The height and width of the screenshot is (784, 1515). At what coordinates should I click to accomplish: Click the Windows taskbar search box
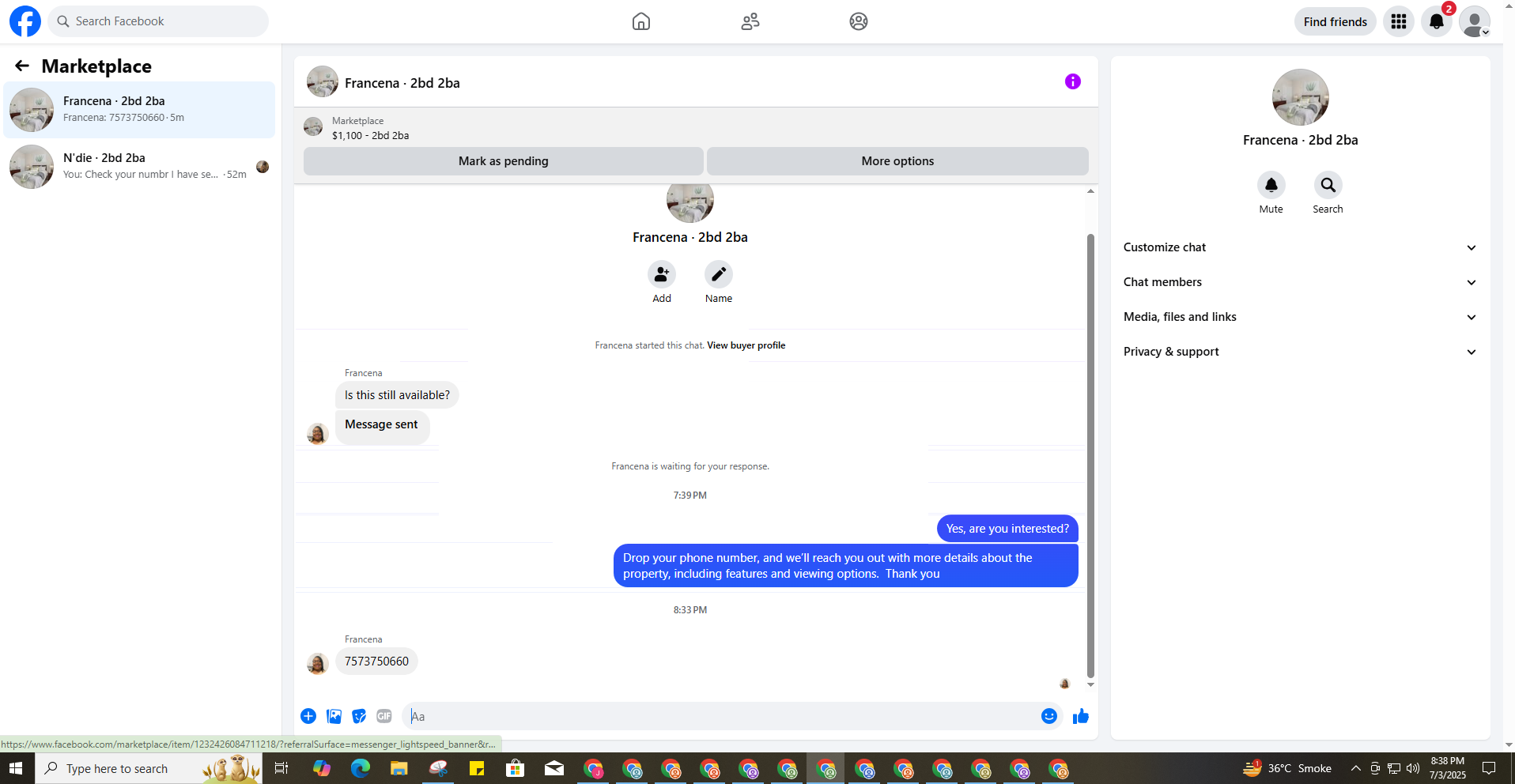tap(149, 768)
